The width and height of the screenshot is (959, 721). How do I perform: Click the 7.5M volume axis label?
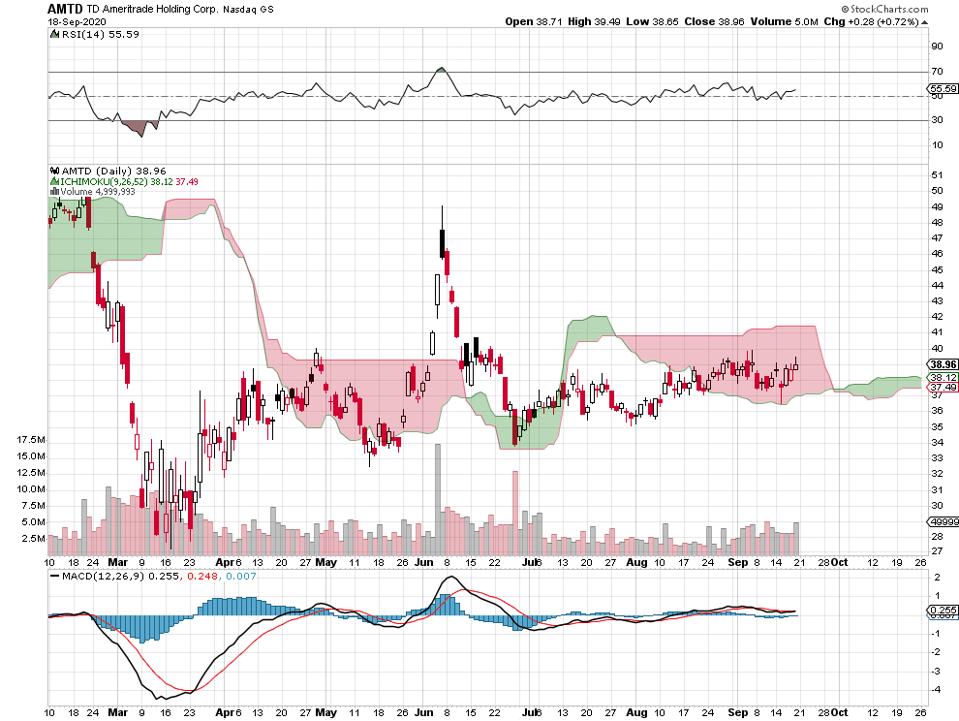click(34, 506)
